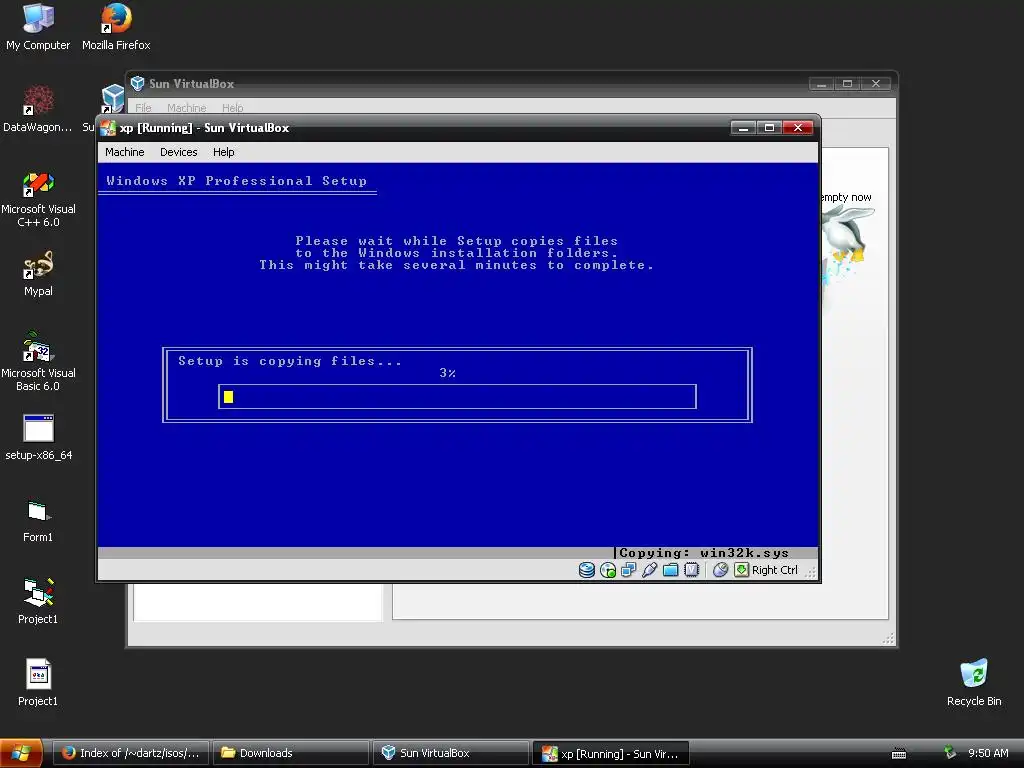Viewport: 1024px width, 768px height.
Task: Minimize the Sun VirtualBox manager window
Action: point(822,84)
